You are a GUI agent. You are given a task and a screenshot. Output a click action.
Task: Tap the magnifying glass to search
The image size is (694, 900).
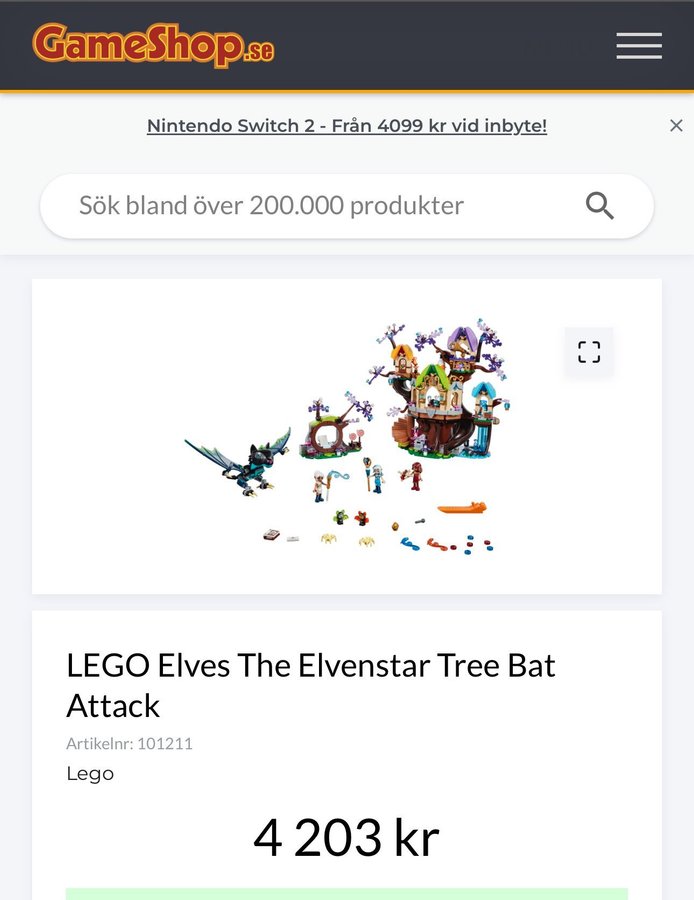pyautogui.click(x=600, y=205)
